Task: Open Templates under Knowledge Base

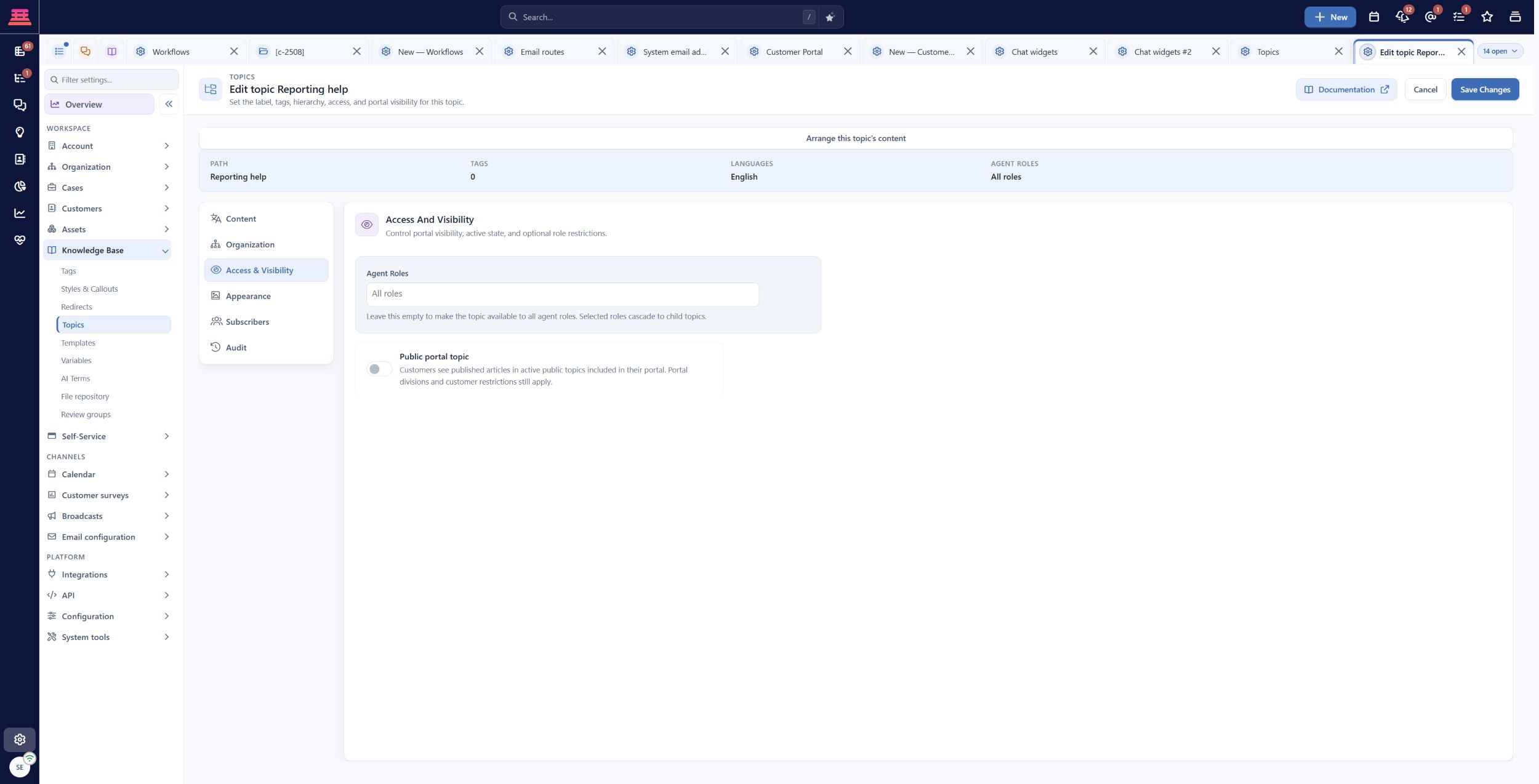Action: (78, 343)
